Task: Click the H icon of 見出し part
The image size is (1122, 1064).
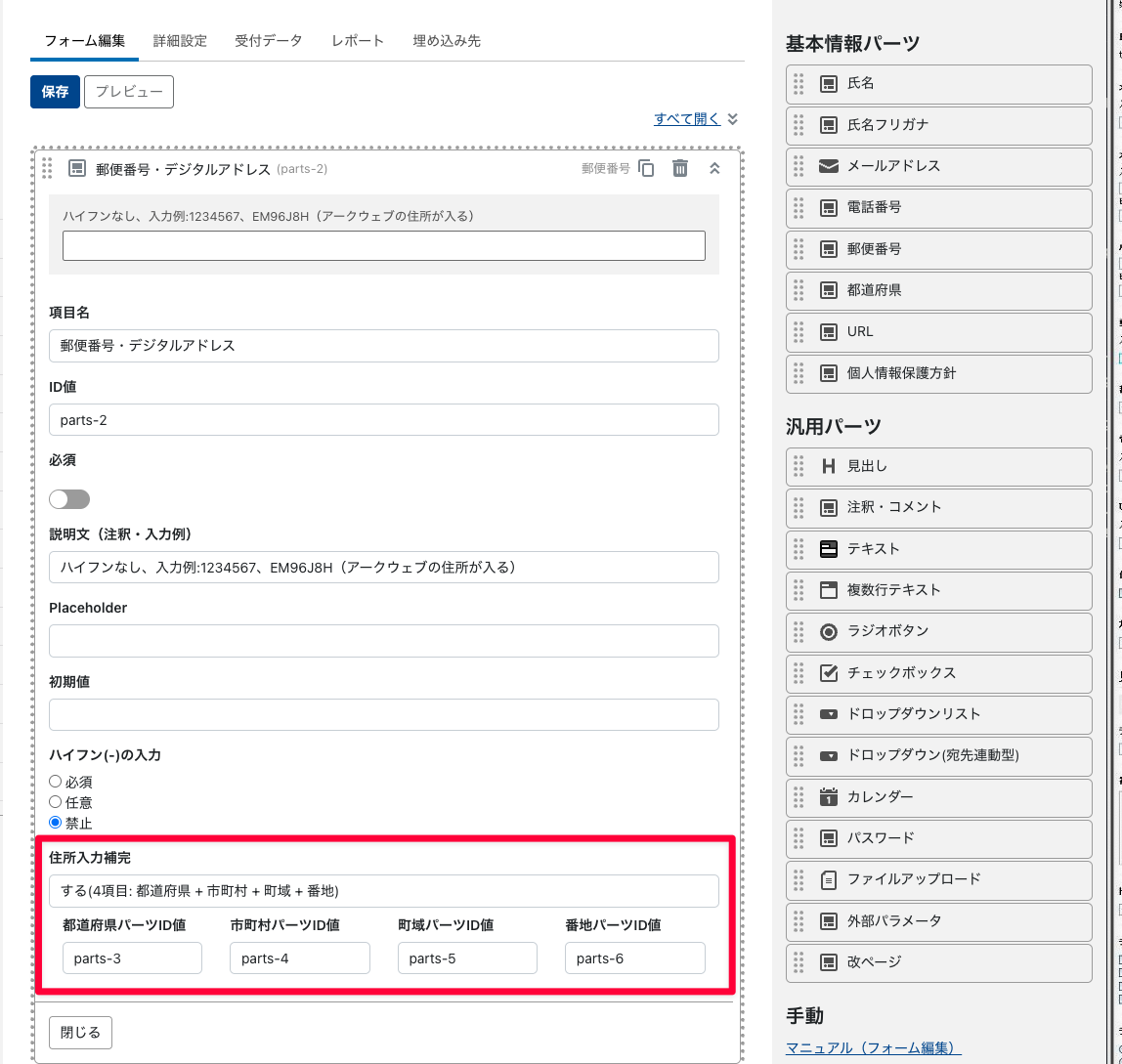Action: click(829, 466)
